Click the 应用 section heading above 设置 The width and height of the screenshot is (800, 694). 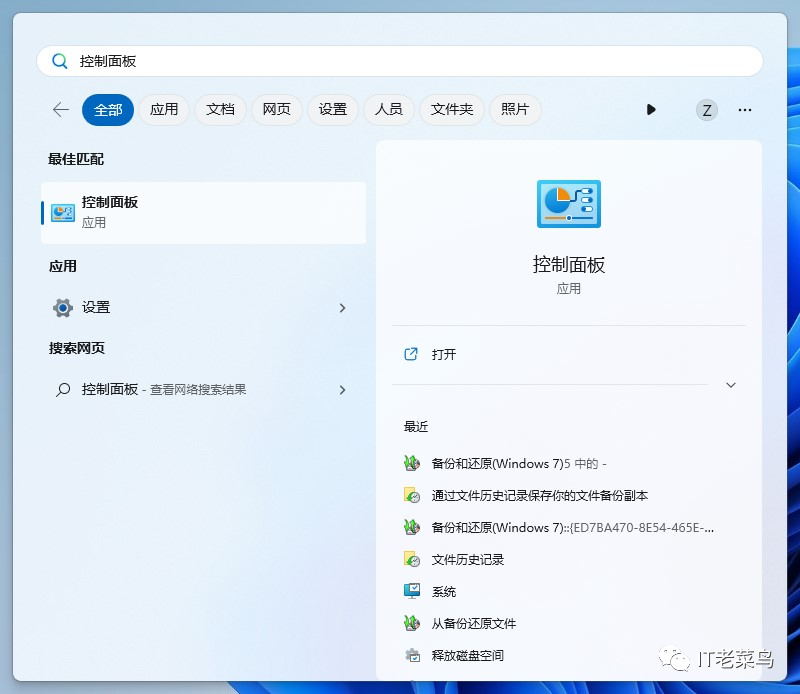[x=63, y=266]
